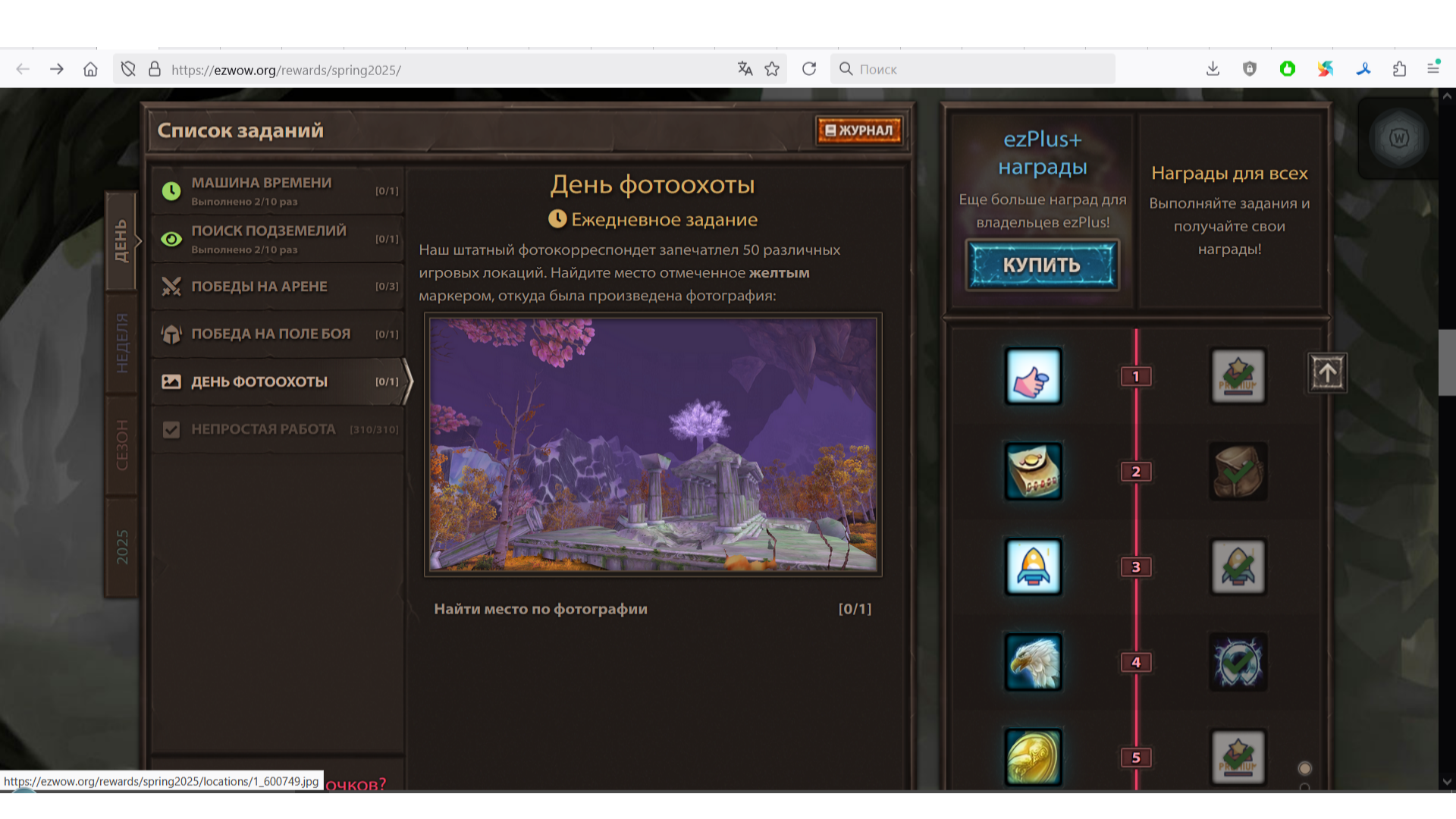Click level 2 marker on reward track
This screenshot has width=1456, height=819.
(1136, 472)
